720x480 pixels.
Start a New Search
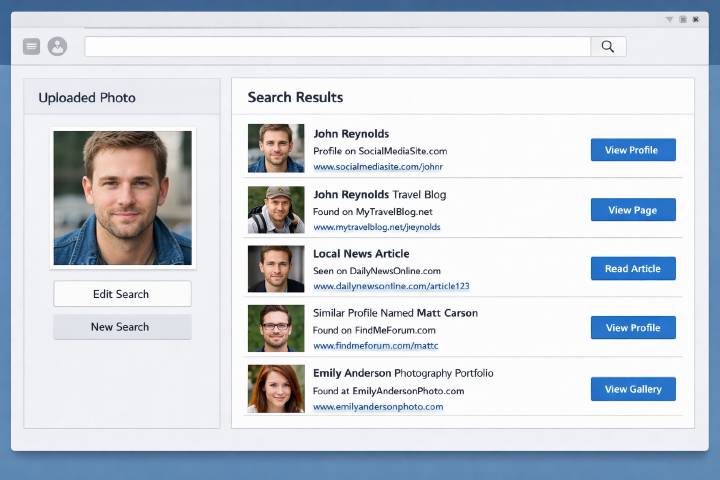(122, 327)
